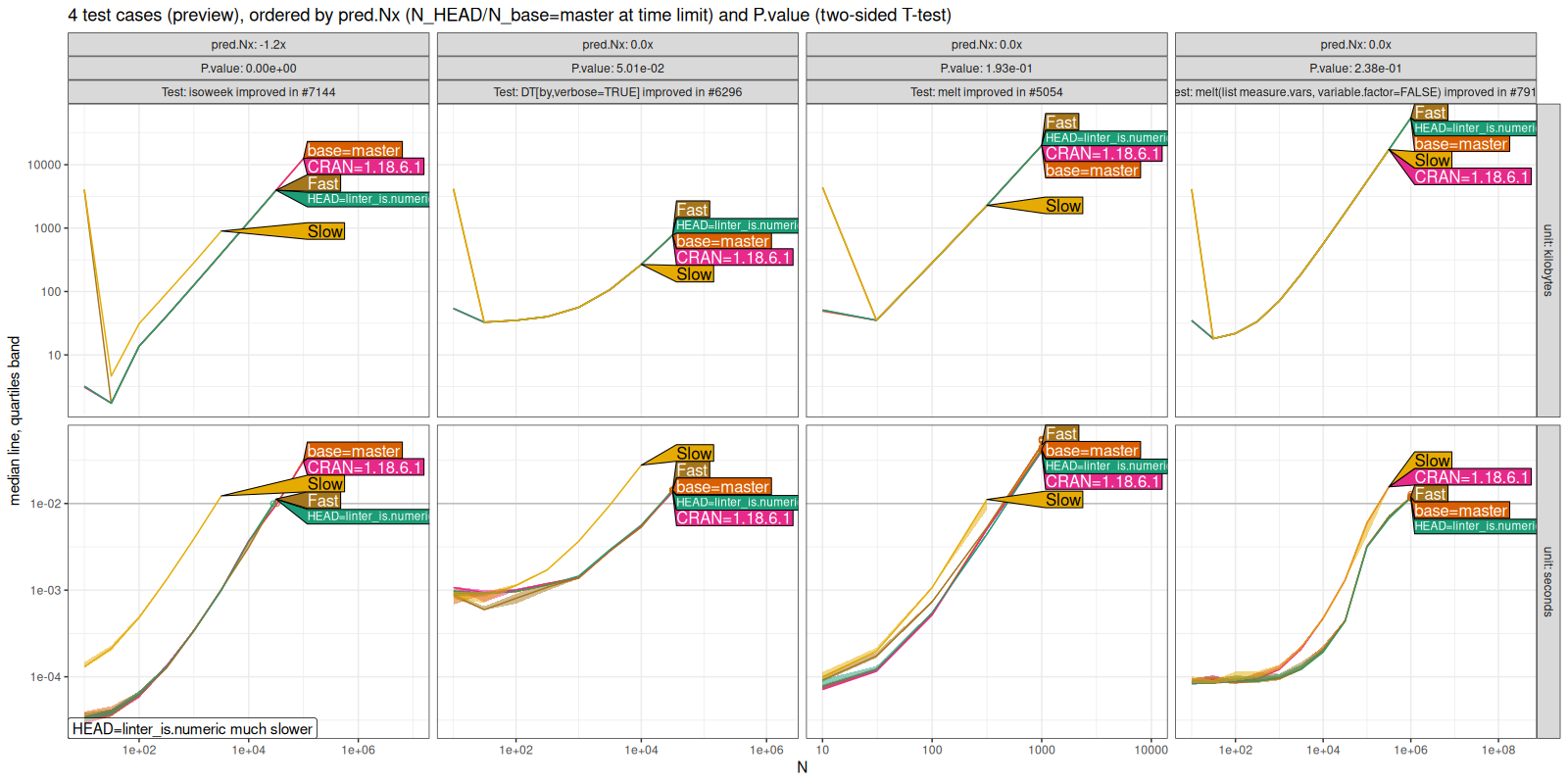Click the 'unit: kilobytes' row strip

(1548, 261)
